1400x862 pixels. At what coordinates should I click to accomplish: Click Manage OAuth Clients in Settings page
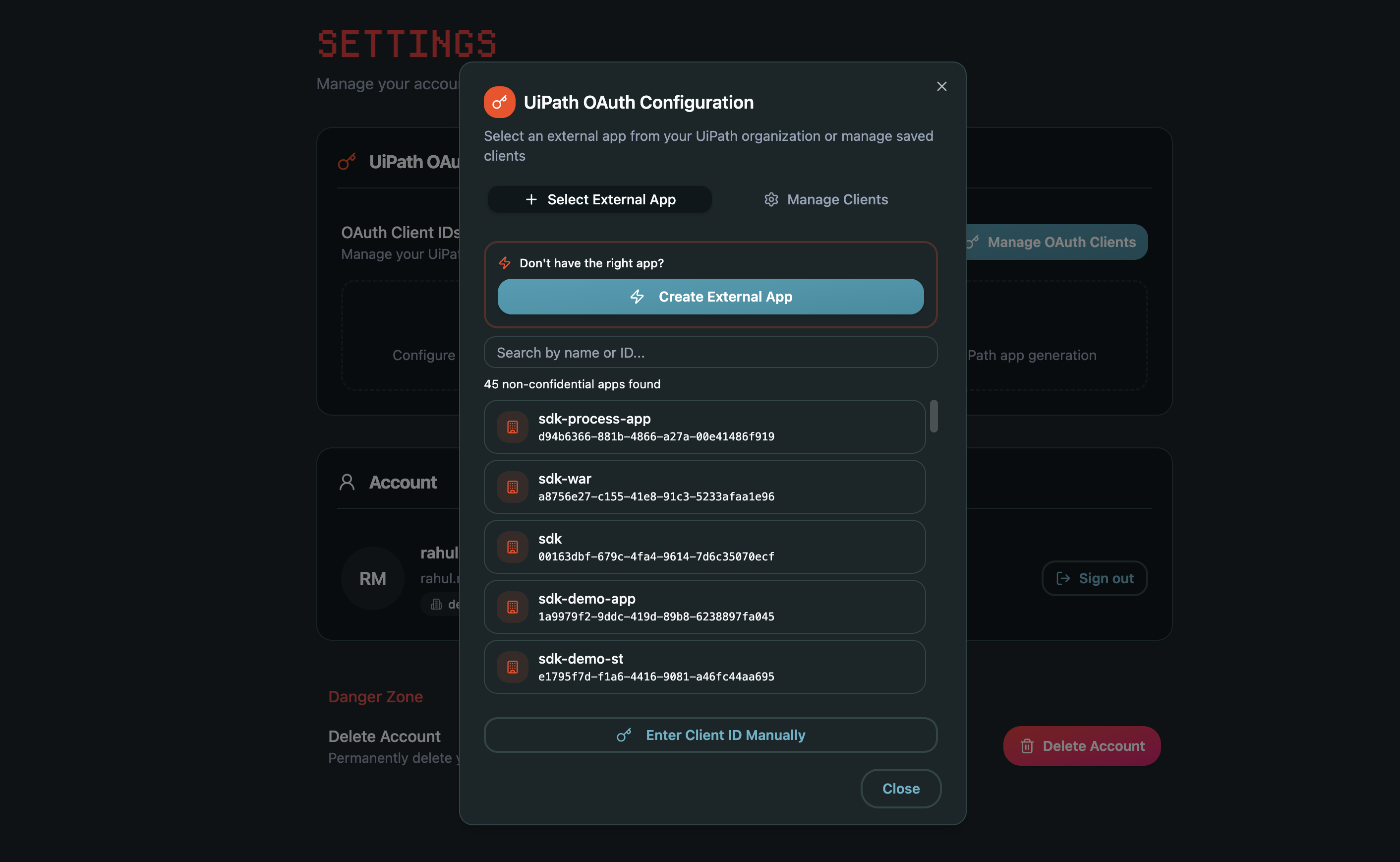tap(1056, 243)
